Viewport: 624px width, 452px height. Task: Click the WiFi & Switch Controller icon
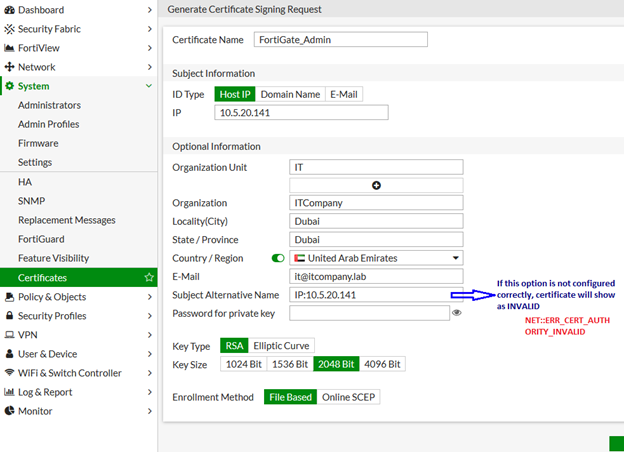(9, 373)
